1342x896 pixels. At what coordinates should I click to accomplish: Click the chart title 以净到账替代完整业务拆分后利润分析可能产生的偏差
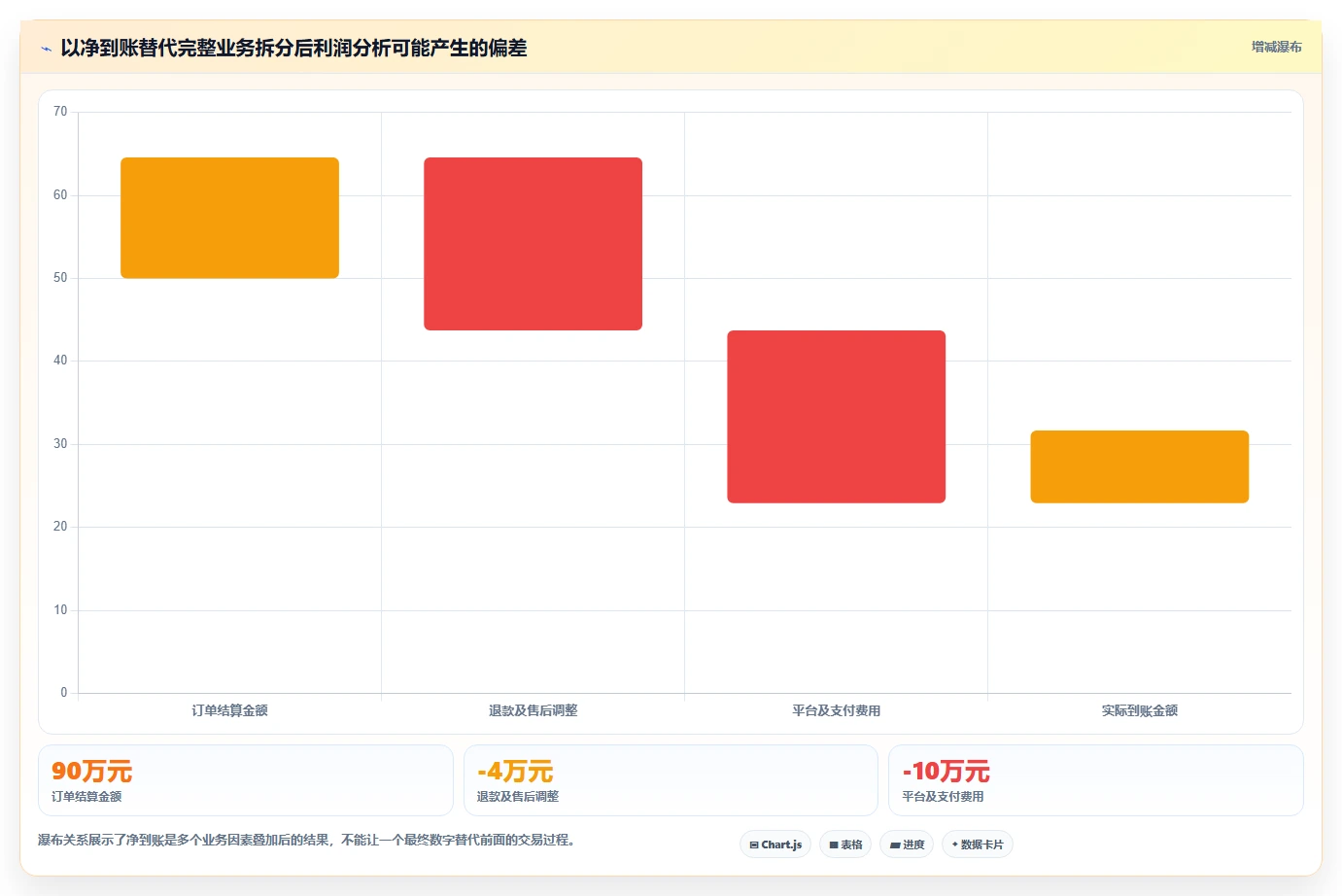coord(293,48)
